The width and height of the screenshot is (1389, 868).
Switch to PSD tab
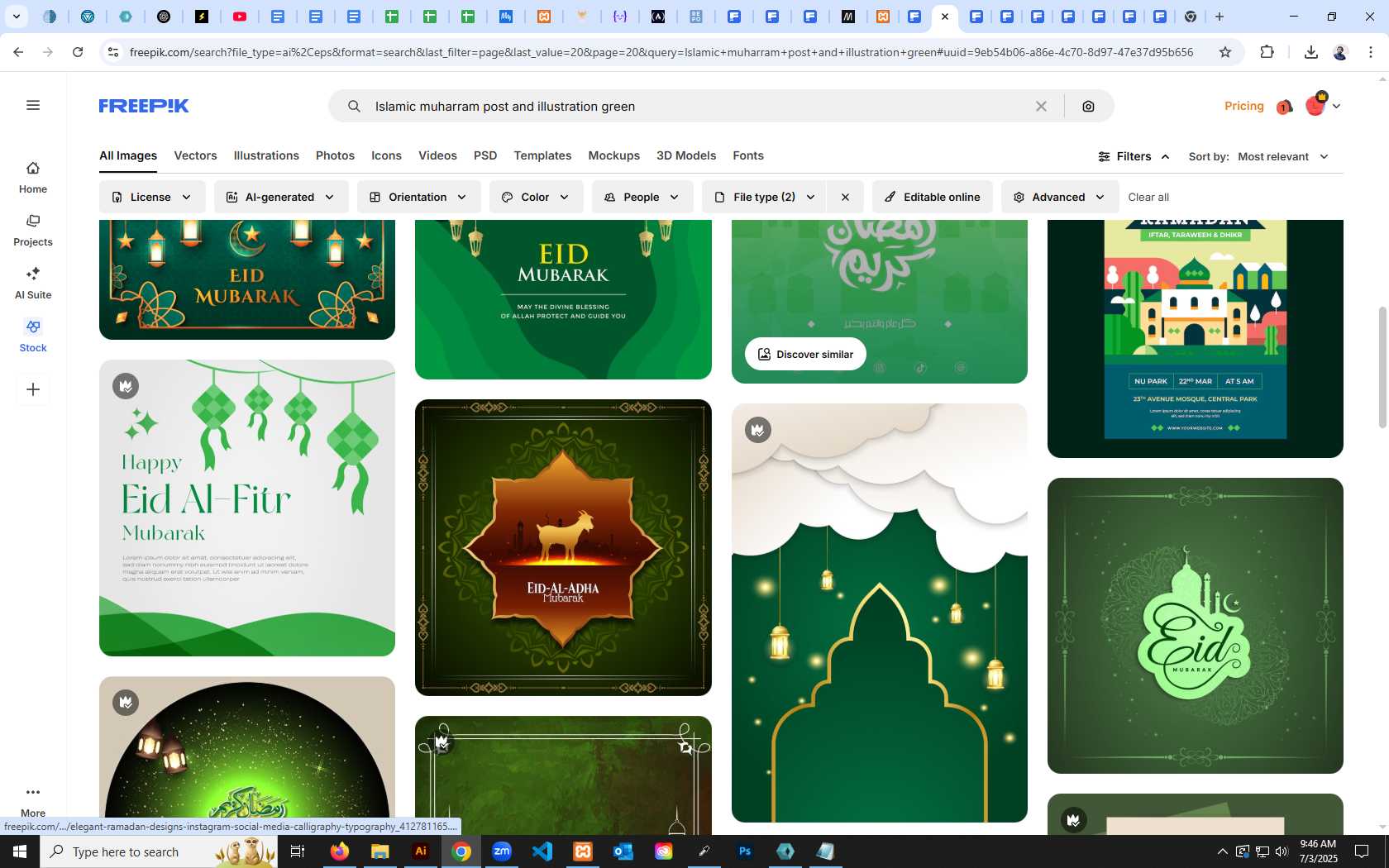click(x=485, y=155)
